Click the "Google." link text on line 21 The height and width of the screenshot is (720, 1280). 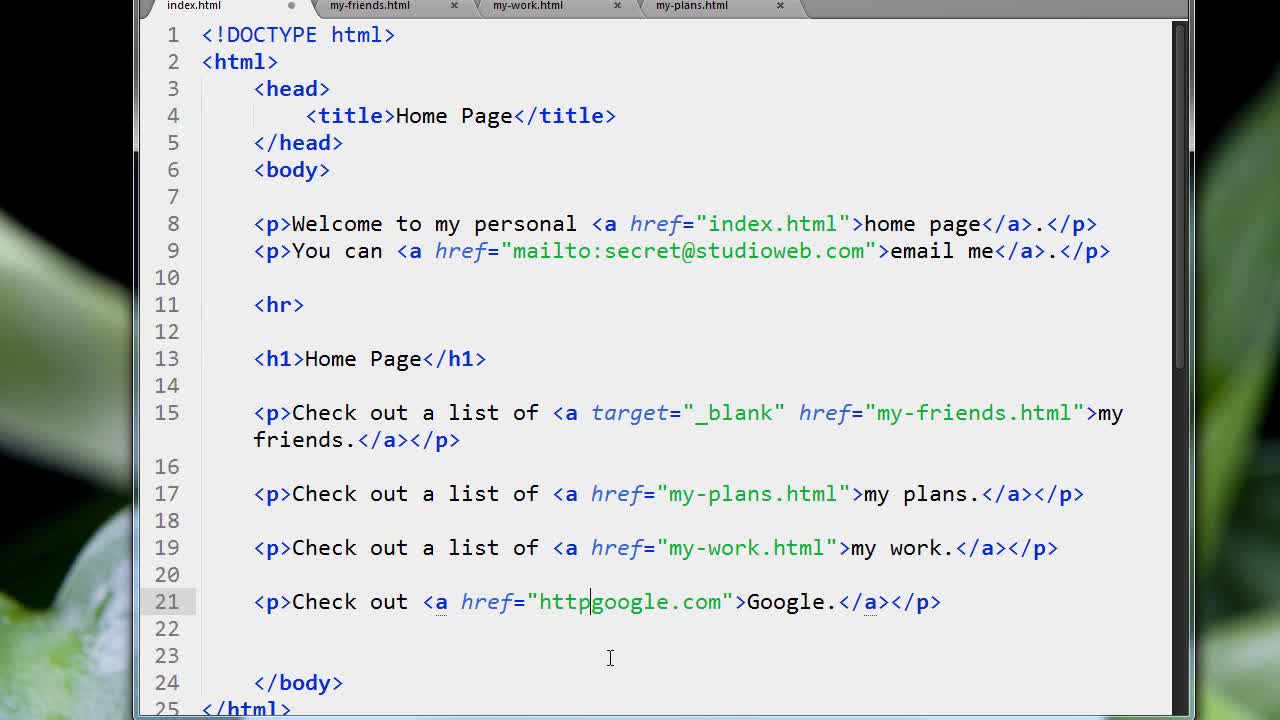click(x=792, y=602)
